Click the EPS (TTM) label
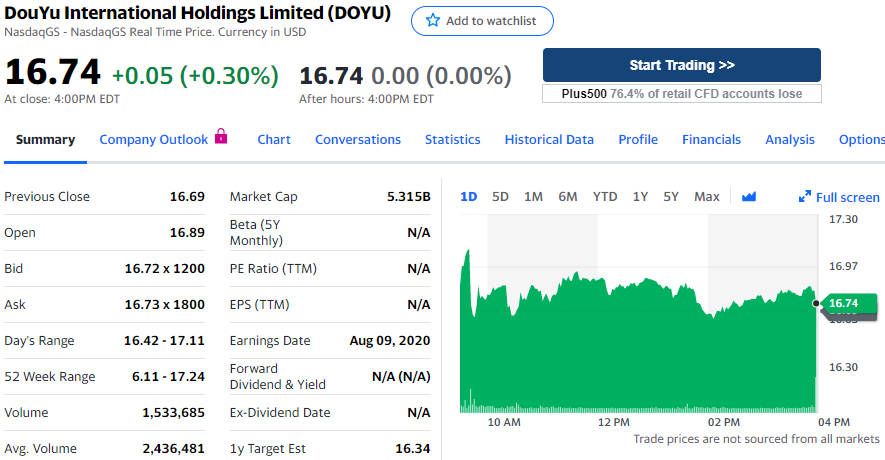The height and width of the screenshot is (460, 885). click(x=259, y=305)
